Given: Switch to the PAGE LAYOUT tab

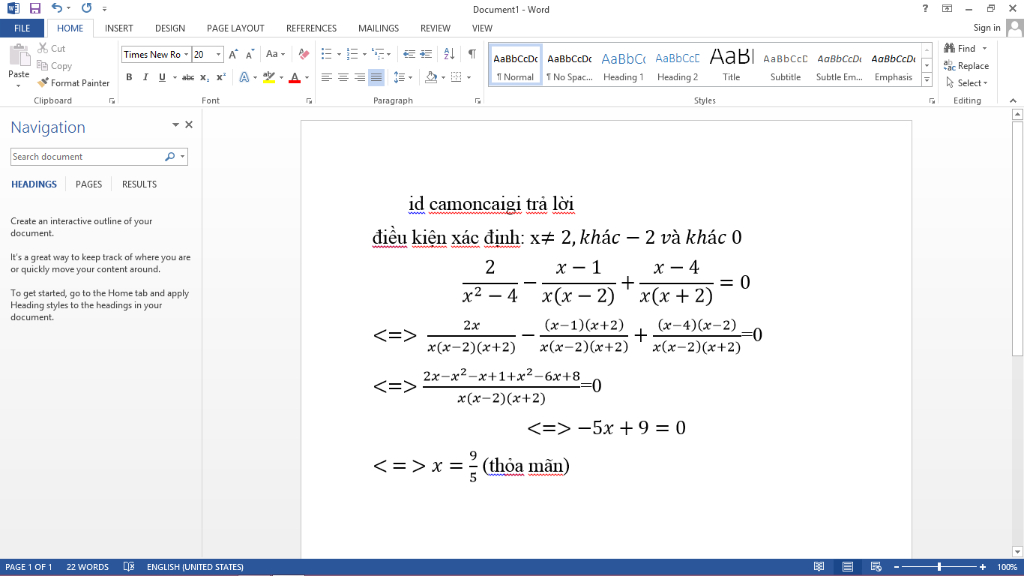Looking at the screenshot, I should pyautogui.click(x=235, y=28).
